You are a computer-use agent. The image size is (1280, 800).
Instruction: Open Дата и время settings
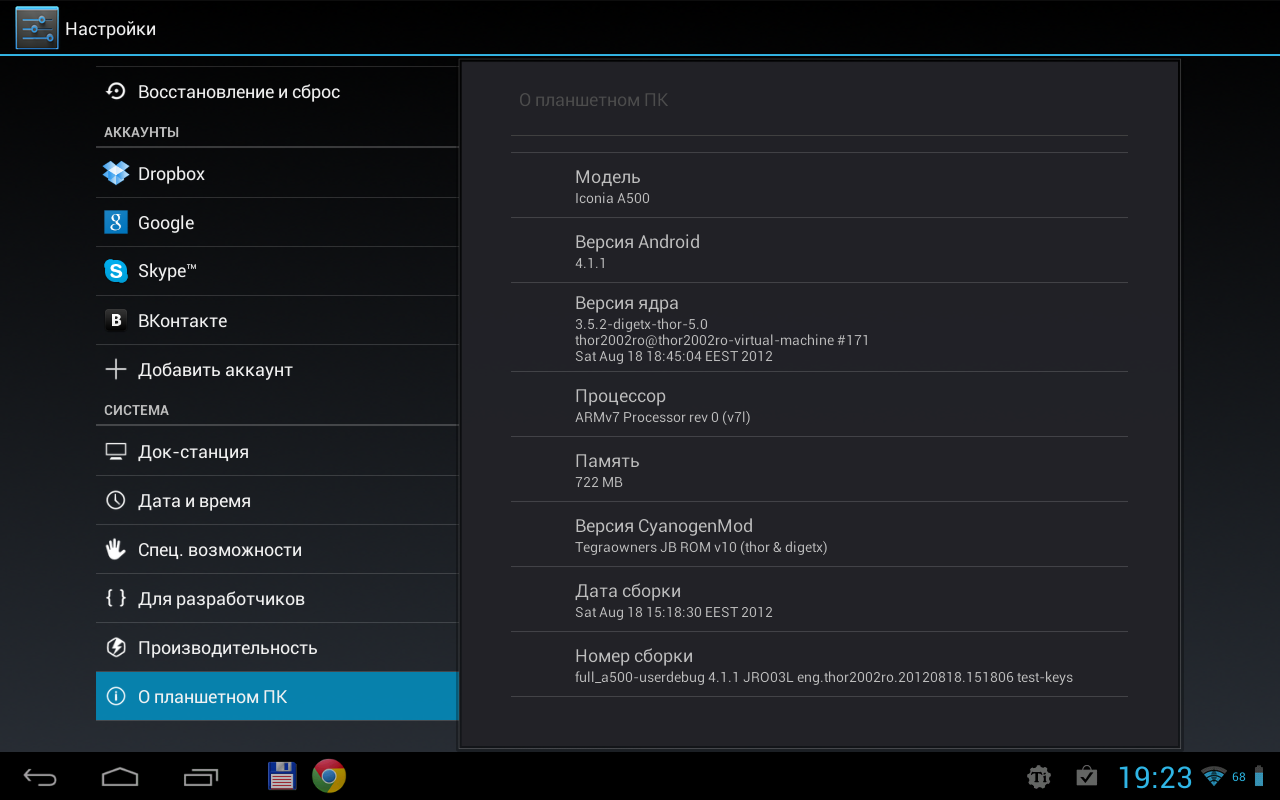[x=277, y=500]
